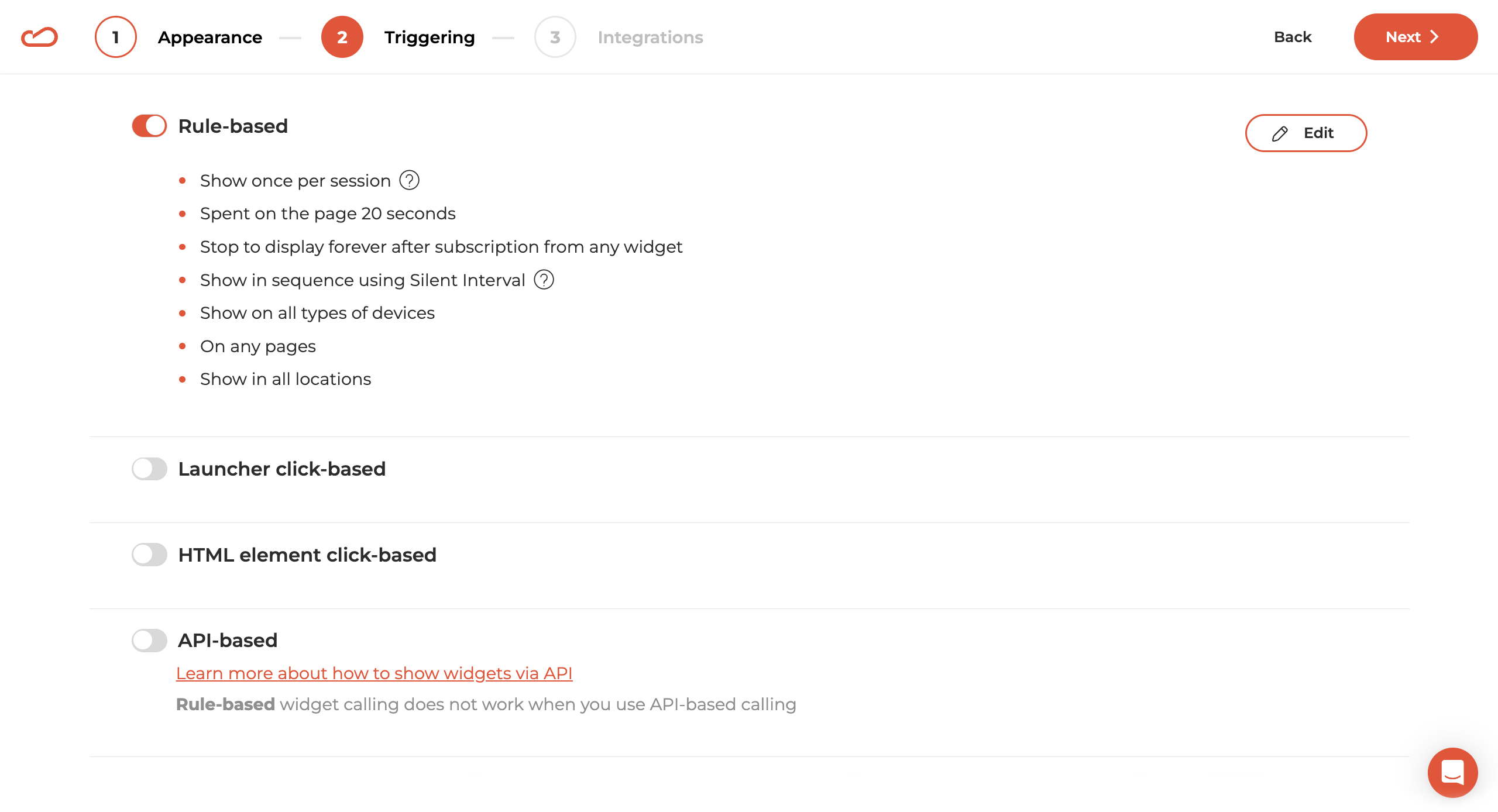Viewport: 1498px width, 812px height.
Task: Open the chat support bubble icon
Action: coord(1452,772)
